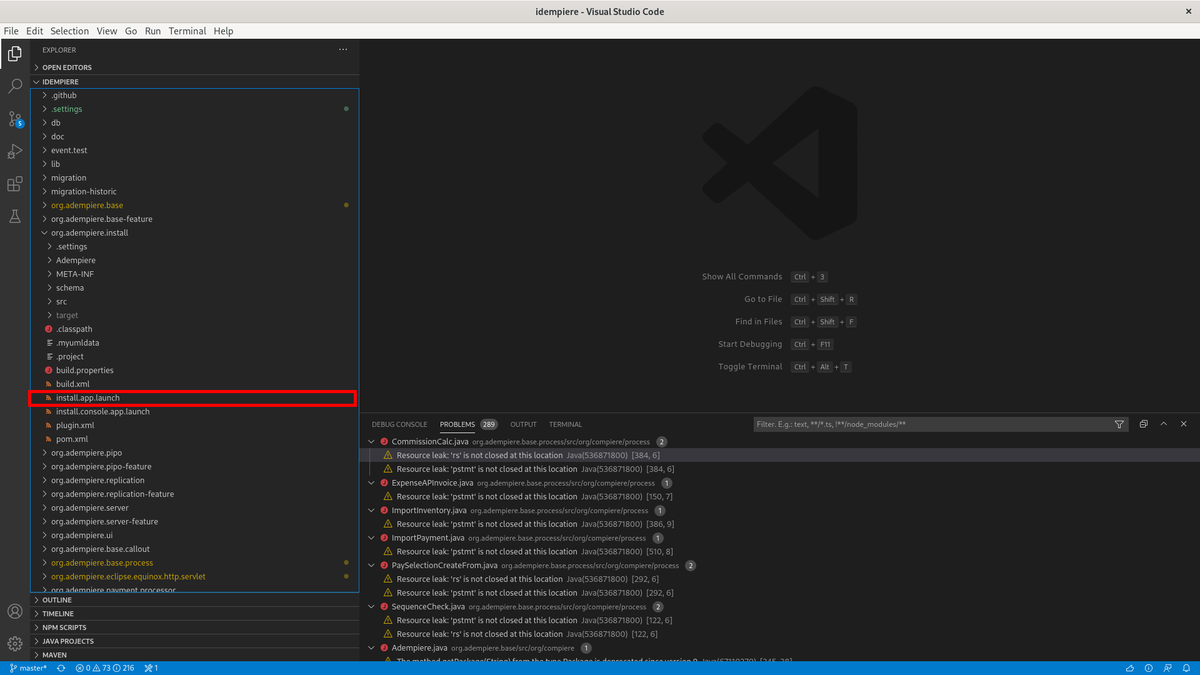Maximize the bottom panel with the chevron

point(1164,424)
